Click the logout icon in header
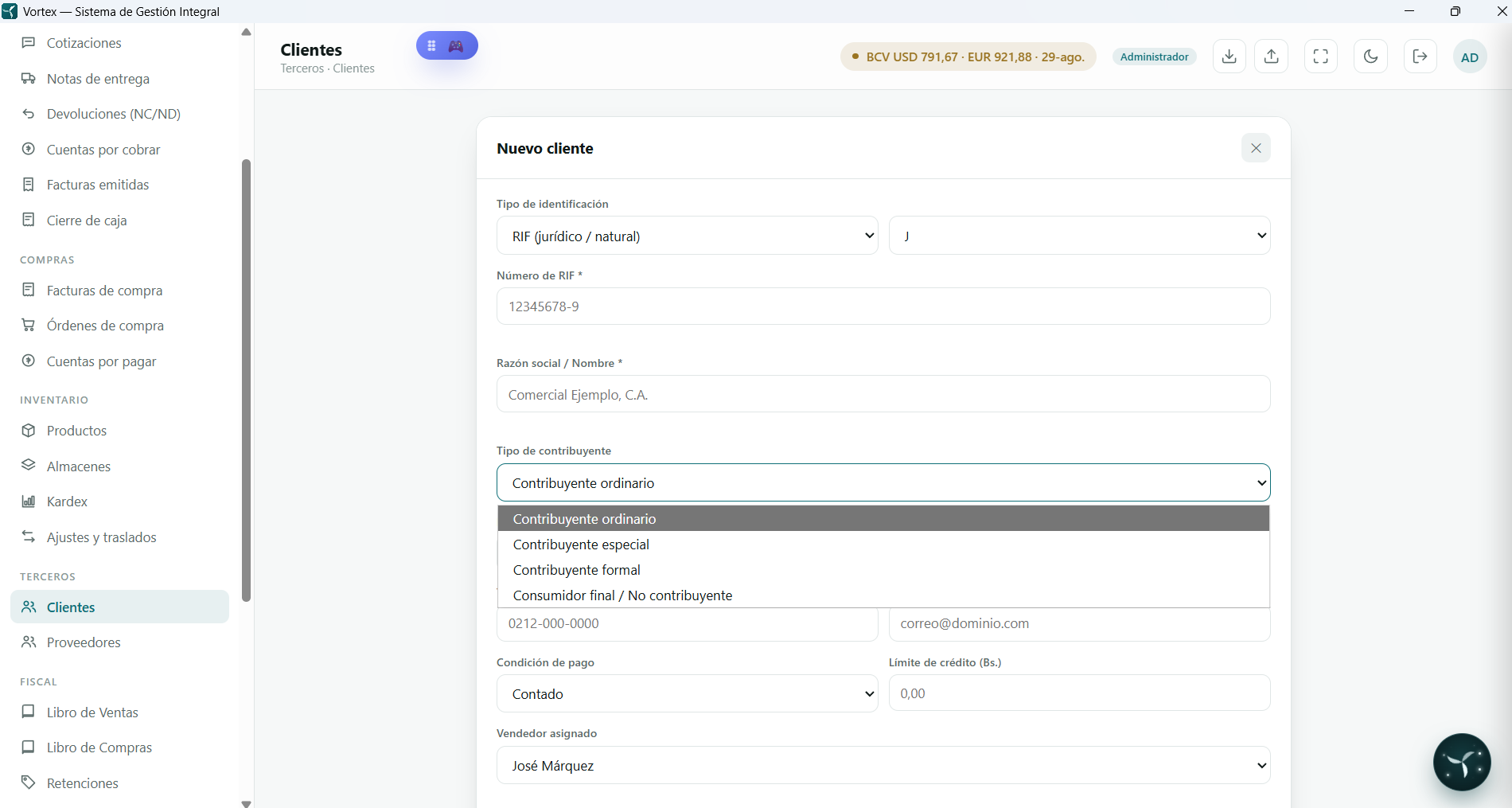This screenshot has height=808, width=1512. pos(1420,57)
